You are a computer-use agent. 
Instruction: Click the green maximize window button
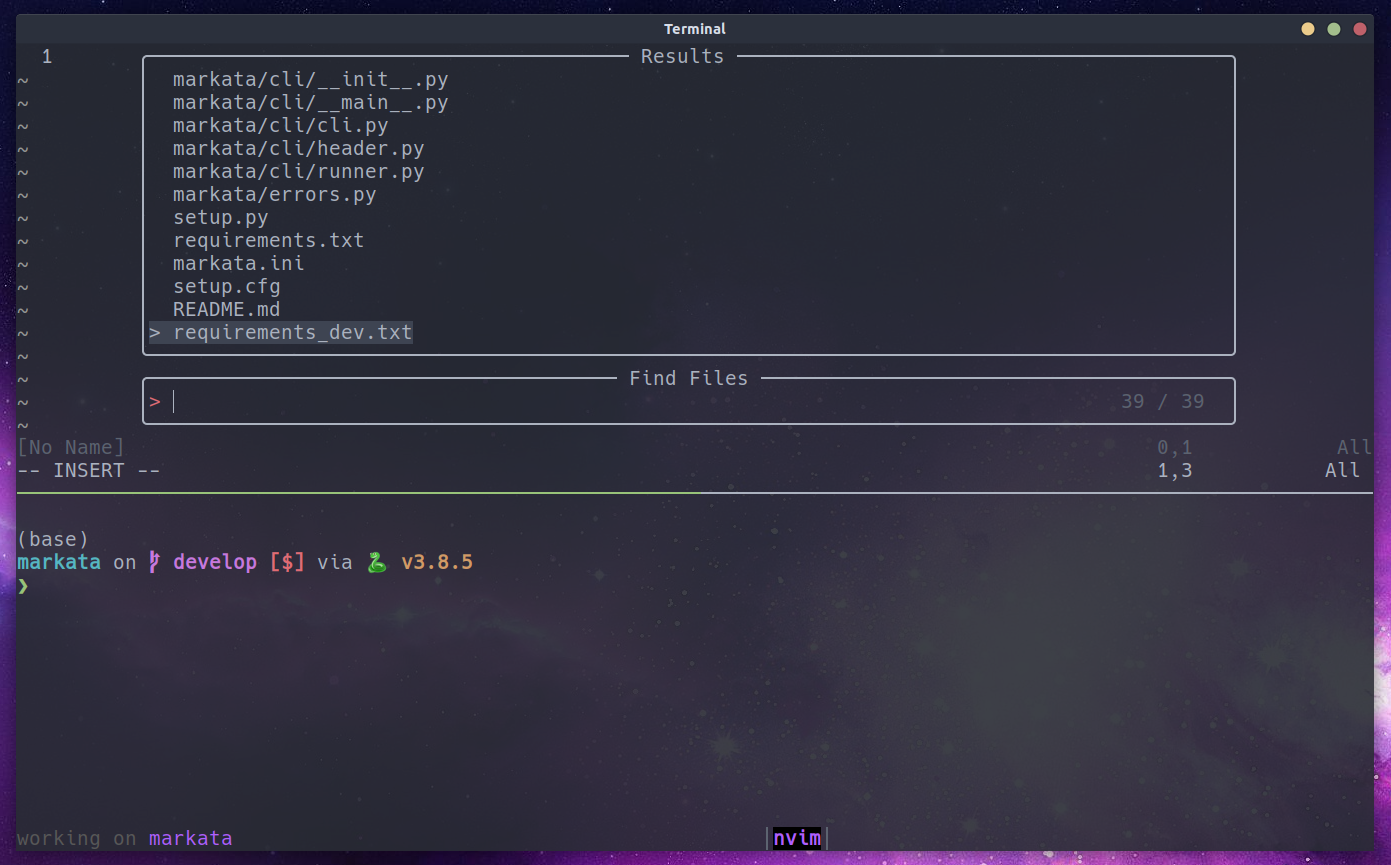pyautogui.click(x=1333, y=29)
